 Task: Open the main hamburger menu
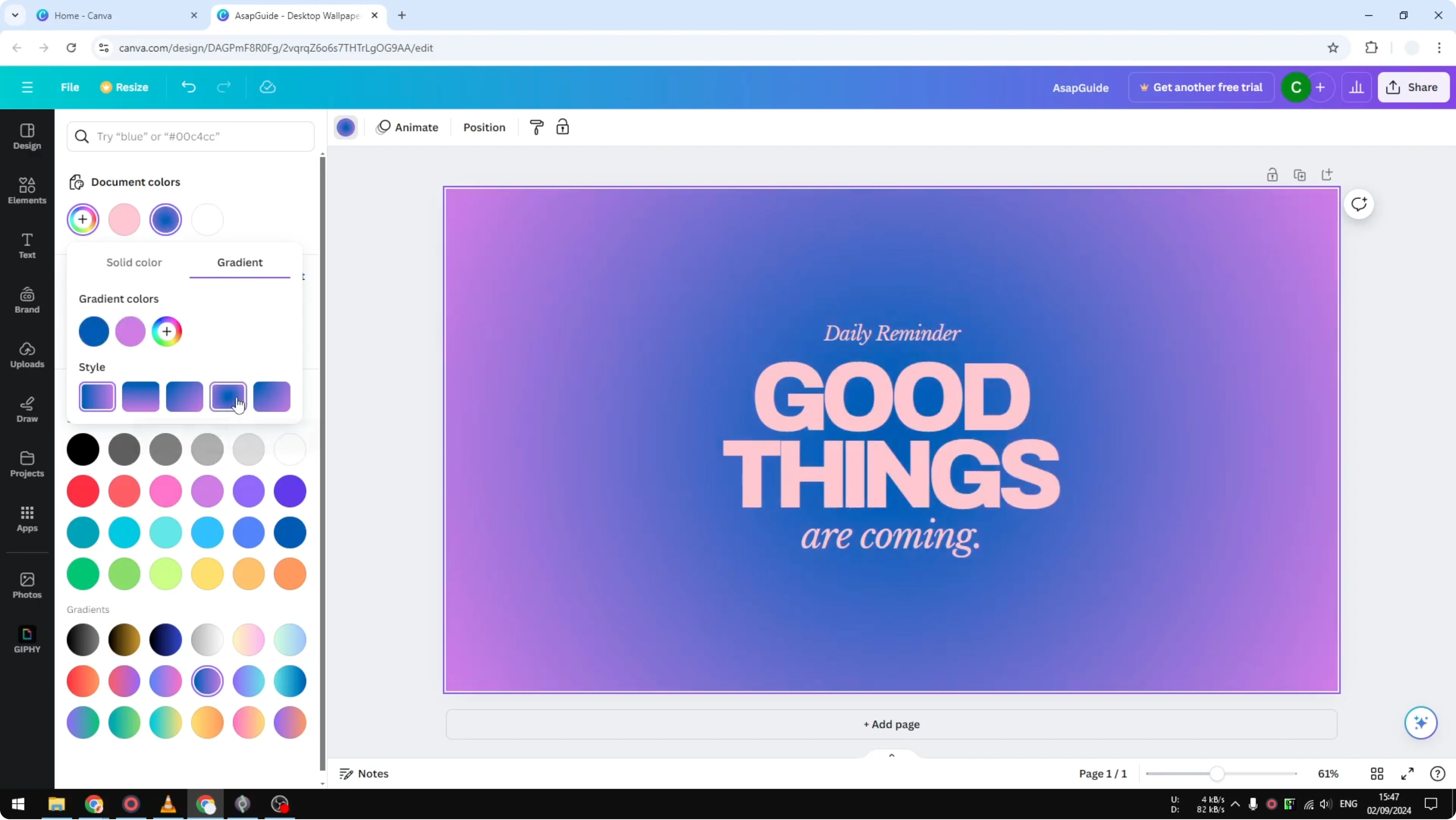tap(27, 87)
